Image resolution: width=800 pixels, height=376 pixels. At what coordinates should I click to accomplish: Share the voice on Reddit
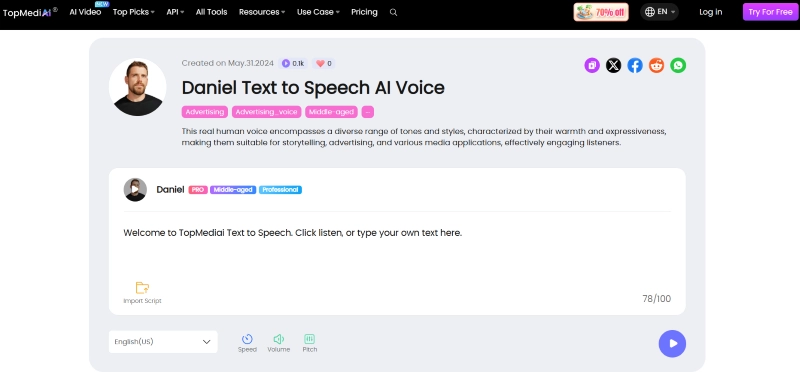(656, 65)
